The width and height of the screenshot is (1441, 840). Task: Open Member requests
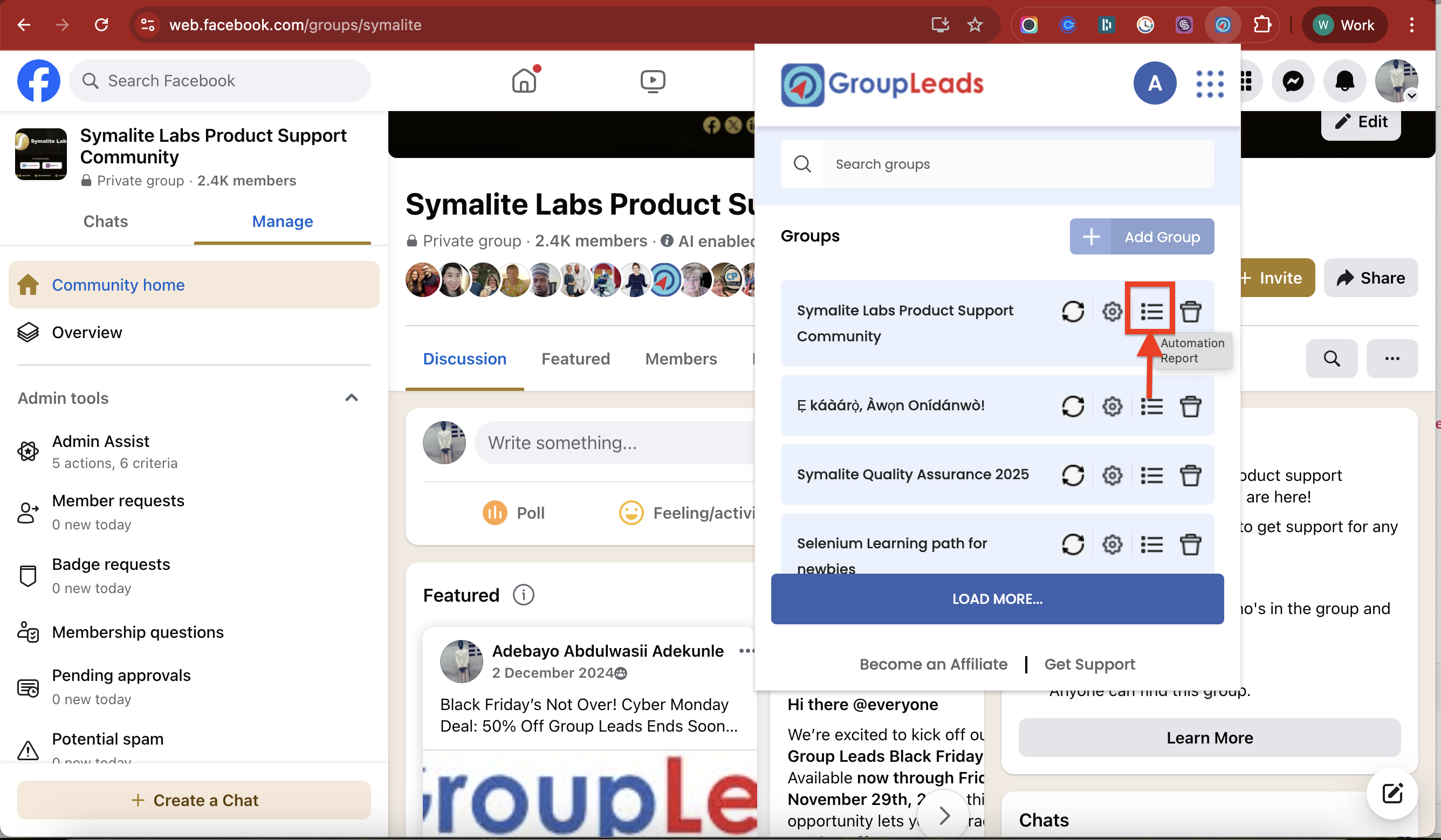[194, 512]
